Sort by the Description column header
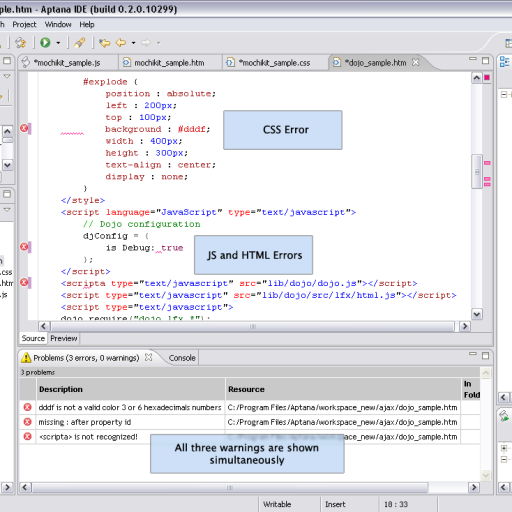This screenshot has height=512, width=512. point(130,389)
